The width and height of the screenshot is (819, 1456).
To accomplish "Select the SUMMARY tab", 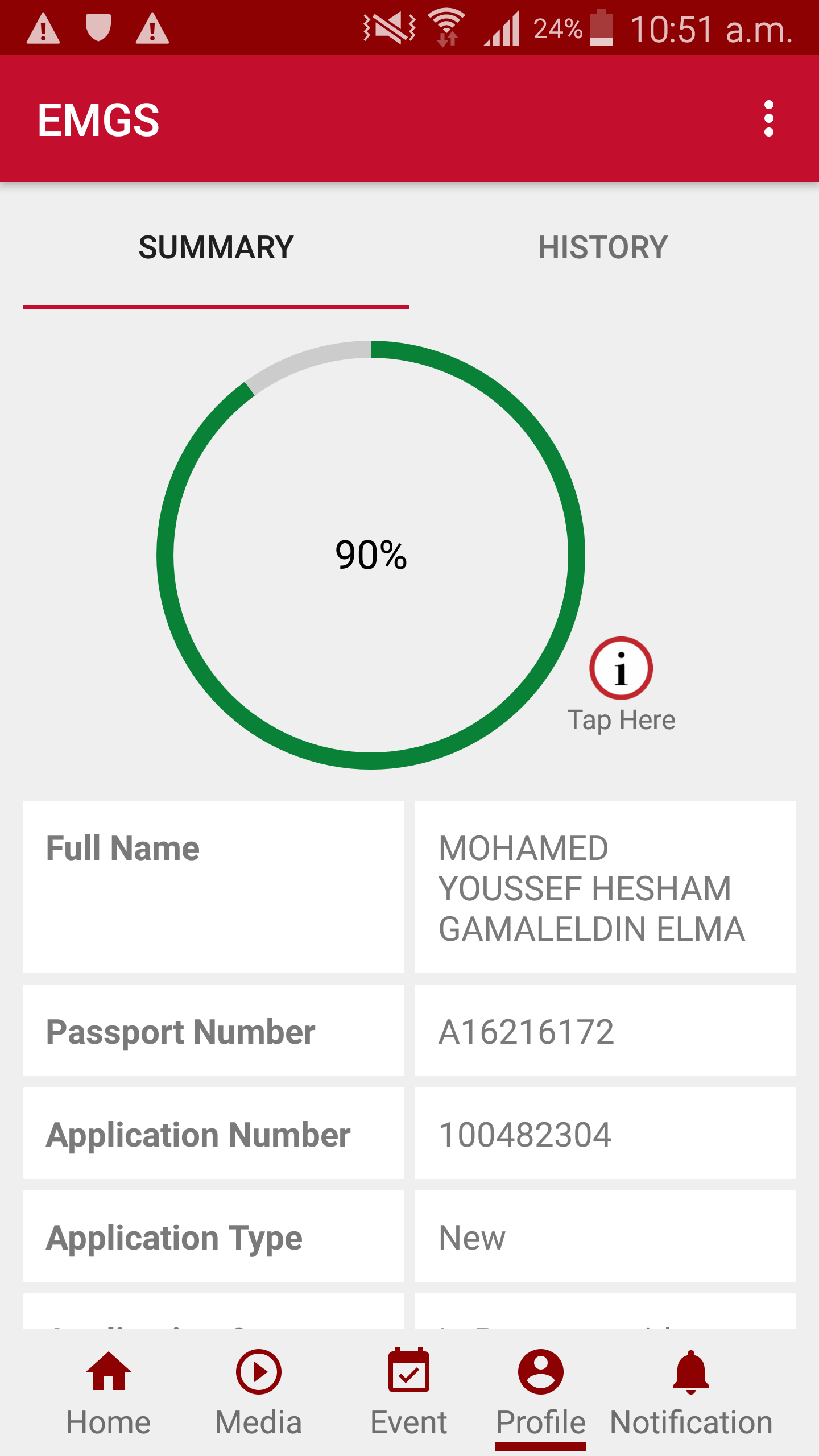I will tap(216, 247).
